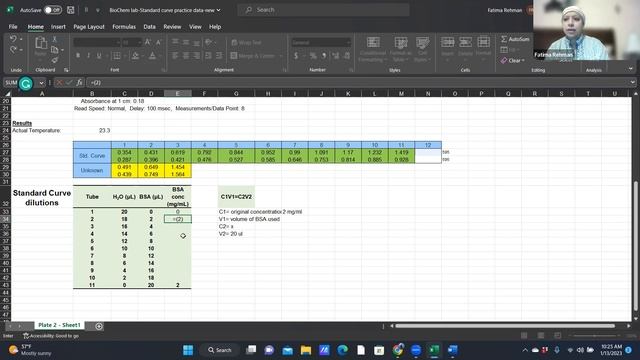The image size is (640, 360).
Task: Open Conditional Formatting menu
Action: (373, 49)
